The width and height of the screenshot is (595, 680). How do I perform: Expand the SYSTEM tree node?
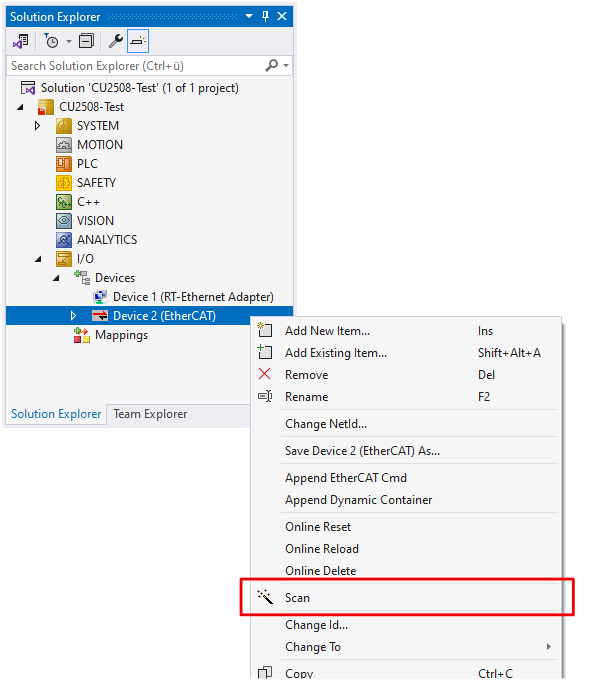click(37, 126)
